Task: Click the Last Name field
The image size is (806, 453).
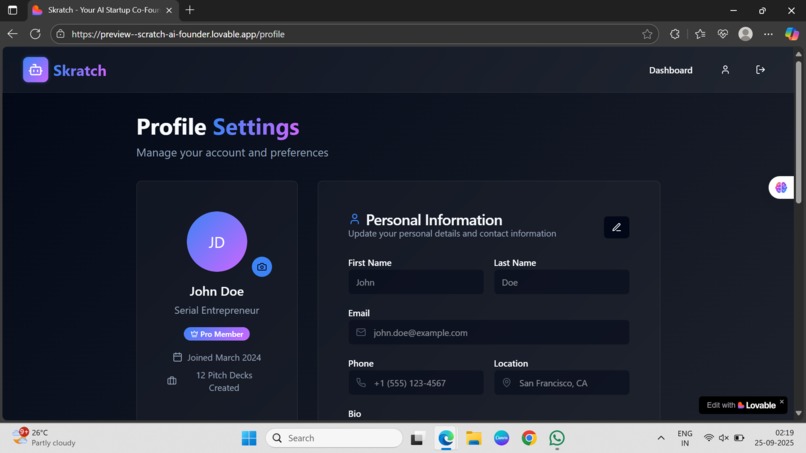Action: click(561, 282)
